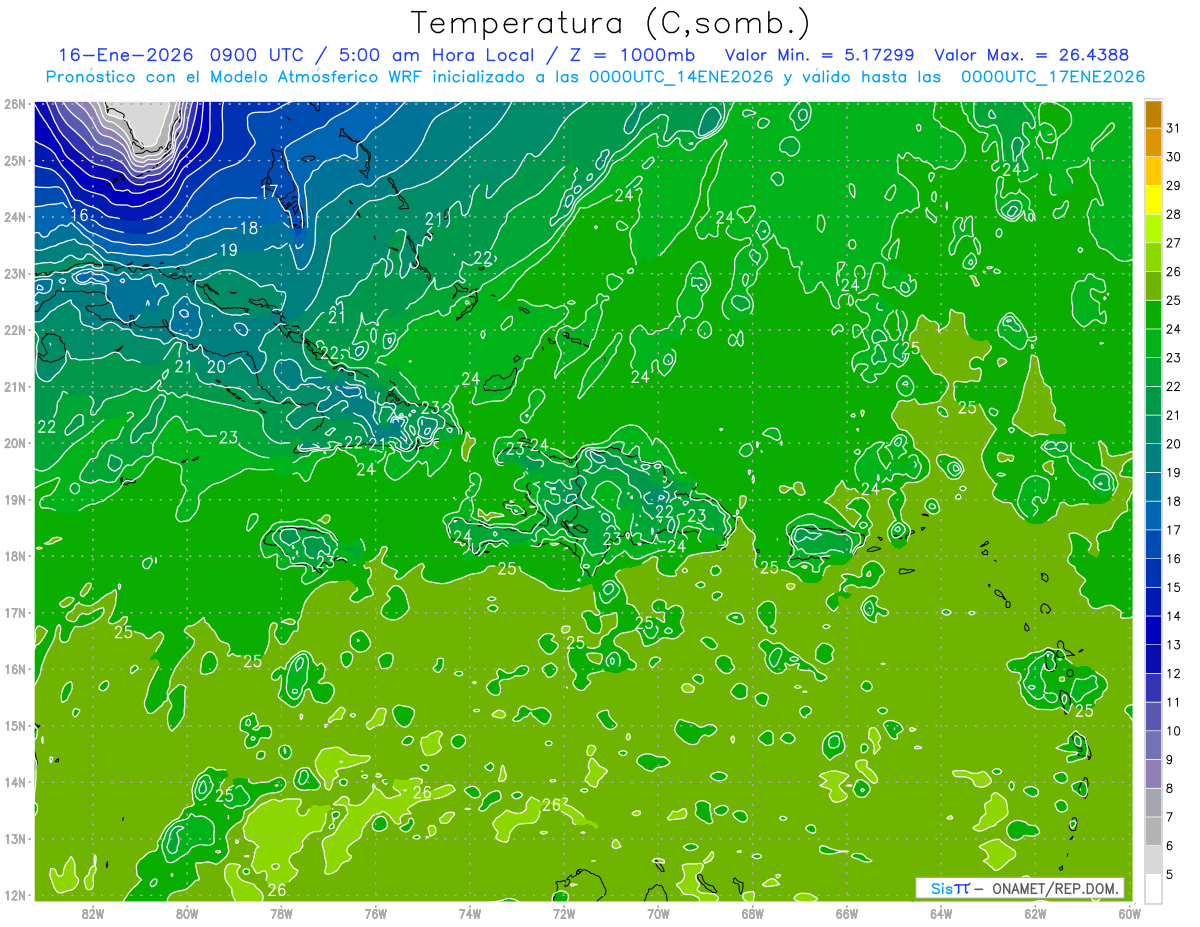Click the '16' contour label on the map
Screen dimensions: 1200x927
(80, 215)
